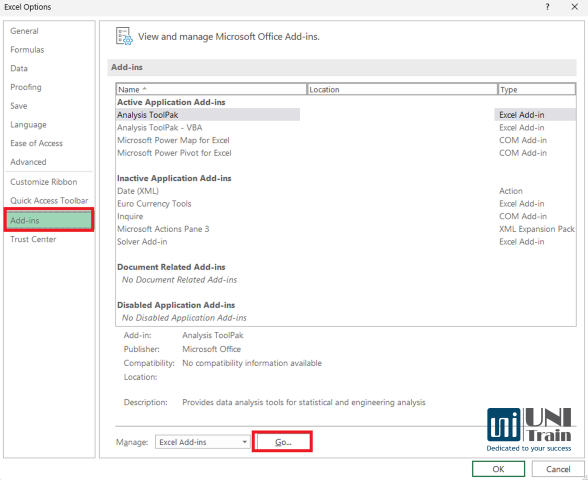588x480 pixels.
Task: Sort add-ins by Name column header
Action: click(211, 90)
